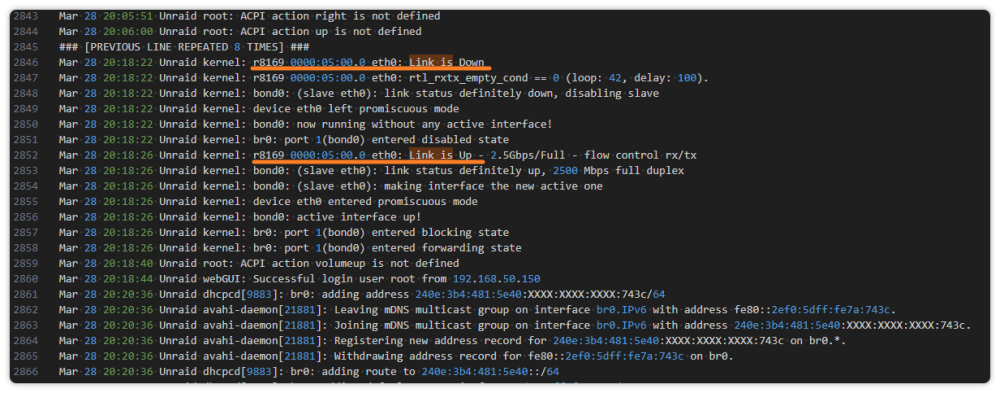
Task: Click line number 2843 in gutter
Action: (26, 16)
